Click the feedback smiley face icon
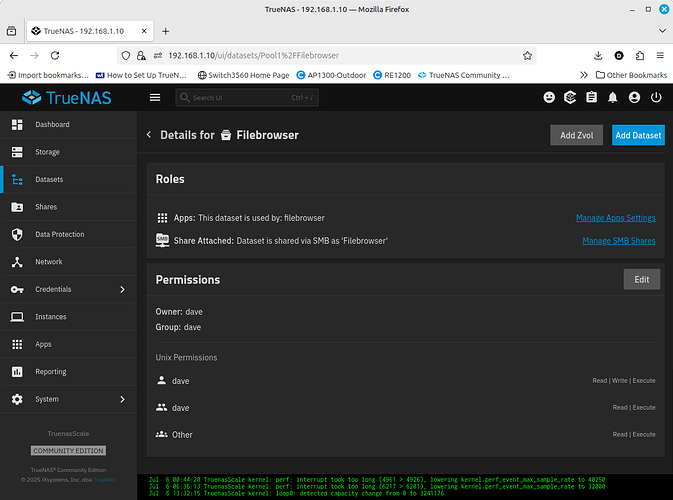The image size is (673, 500). tap(549, 98)
